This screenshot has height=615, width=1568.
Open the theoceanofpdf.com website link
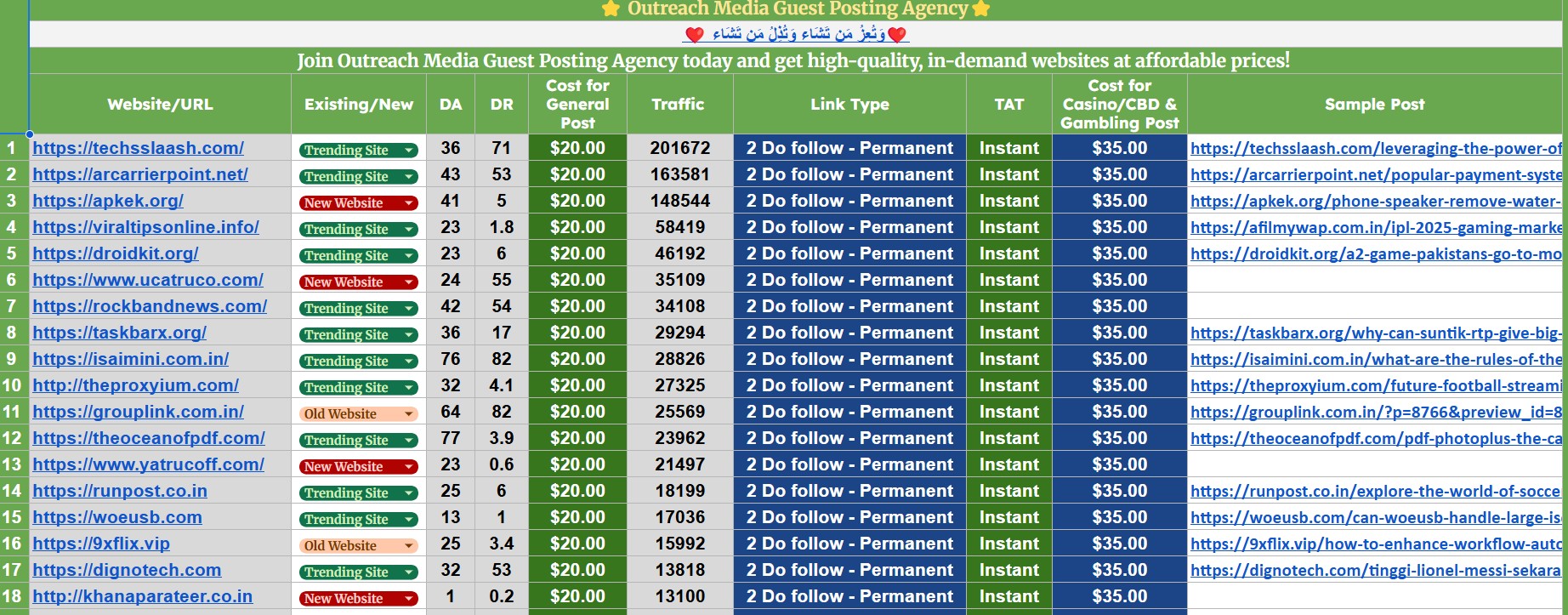[149, 438]
